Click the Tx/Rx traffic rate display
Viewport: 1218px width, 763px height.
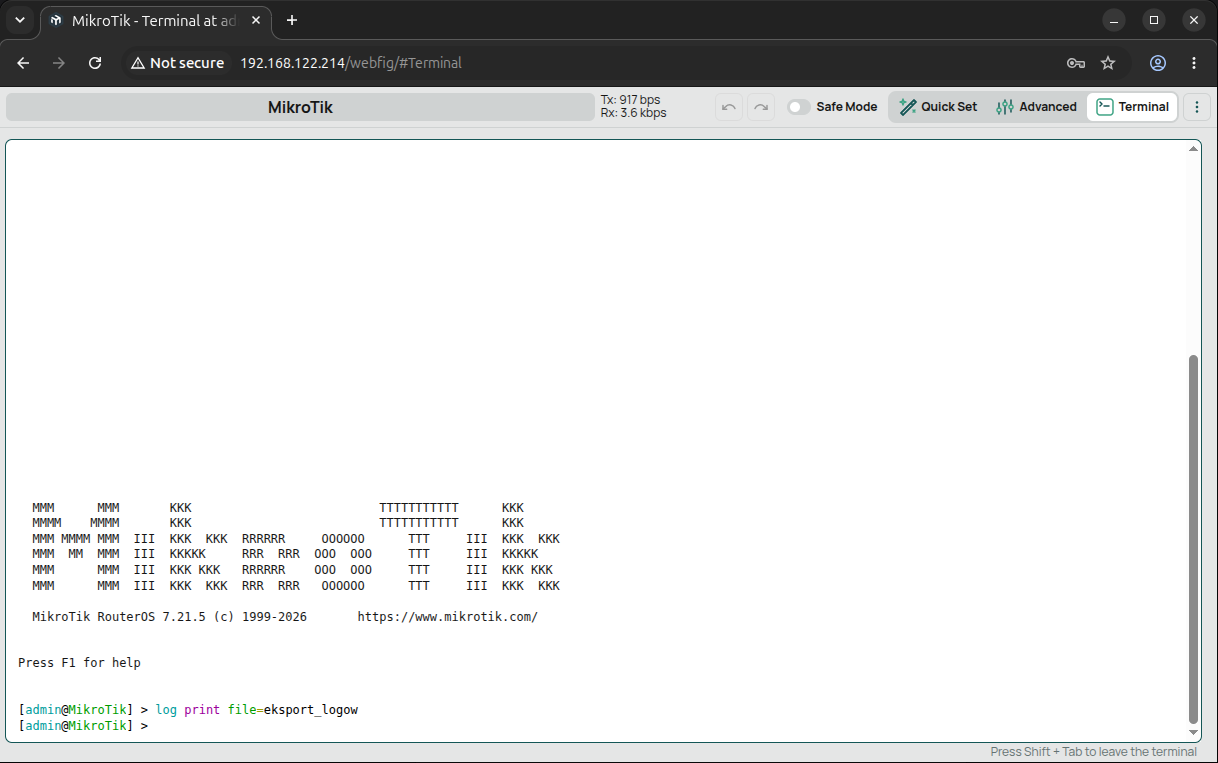[x=633, y=107]
